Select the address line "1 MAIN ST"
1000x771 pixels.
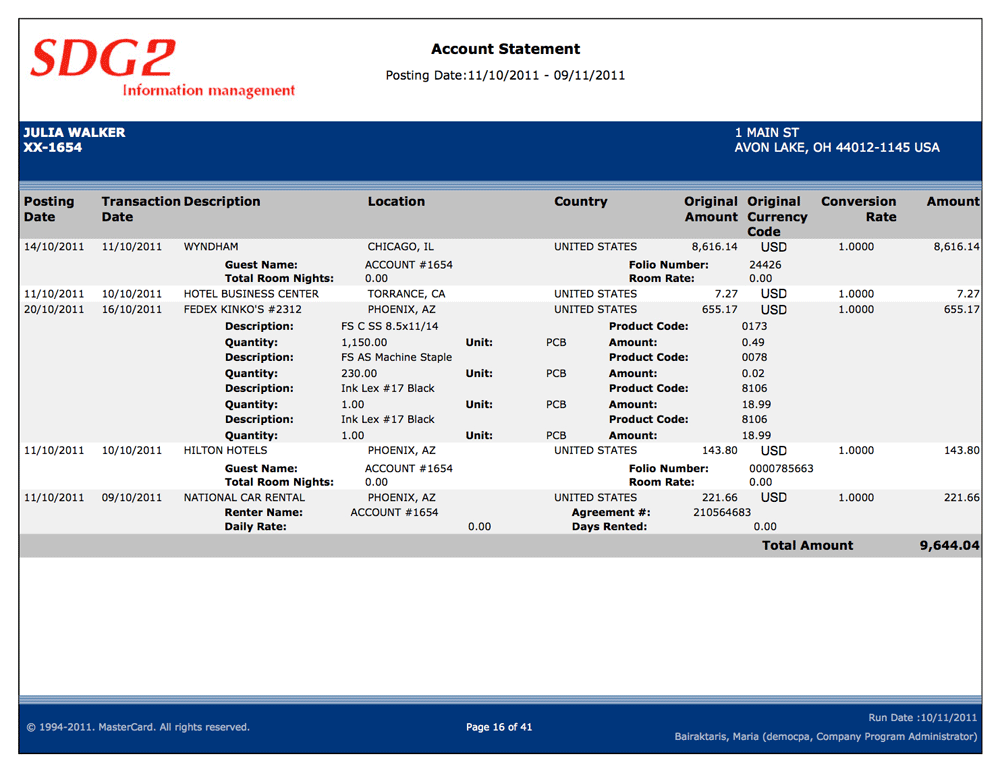coord(767,133)
